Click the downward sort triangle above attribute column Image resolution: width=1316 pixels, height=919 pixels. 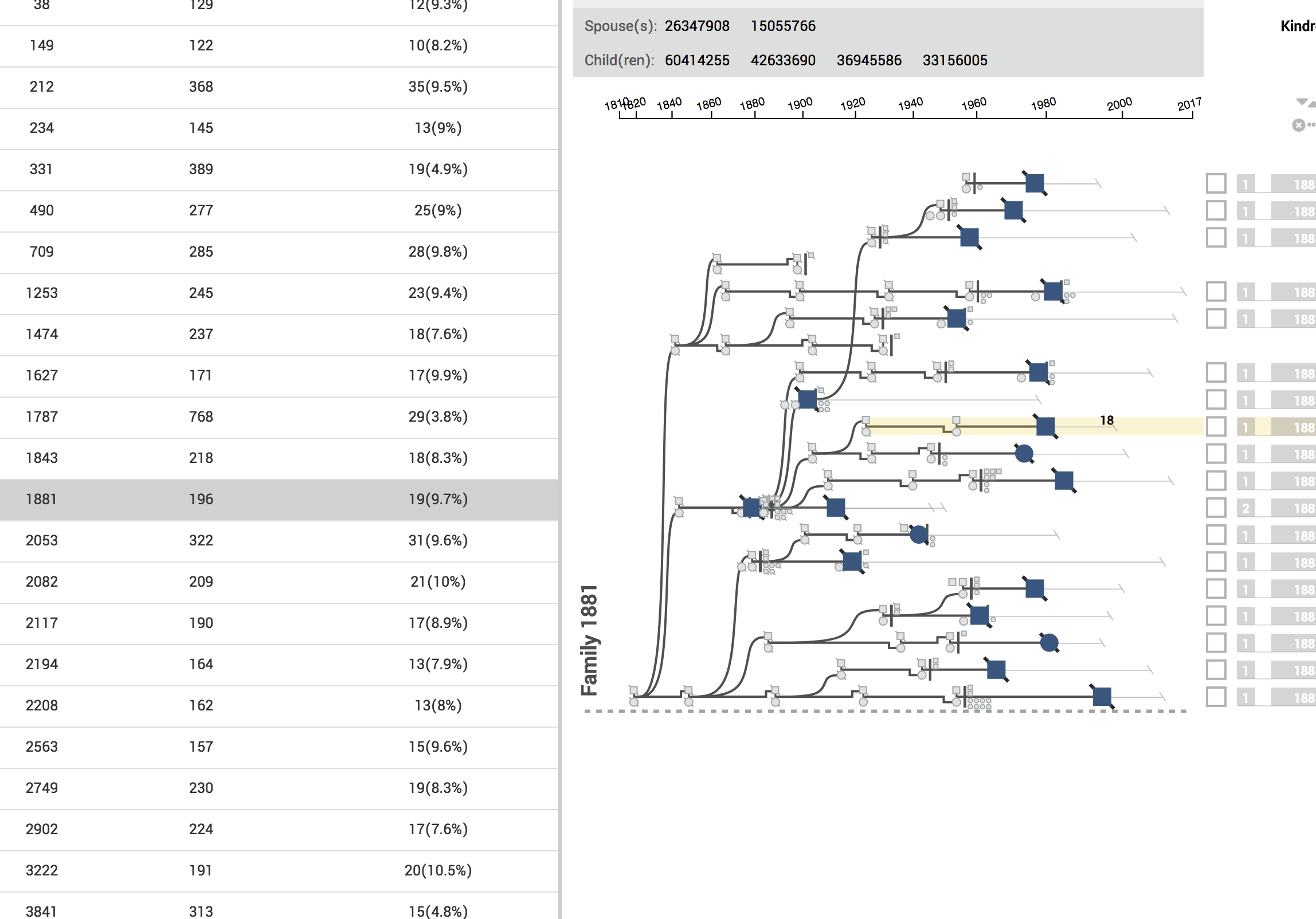(x=1302, y=101)
